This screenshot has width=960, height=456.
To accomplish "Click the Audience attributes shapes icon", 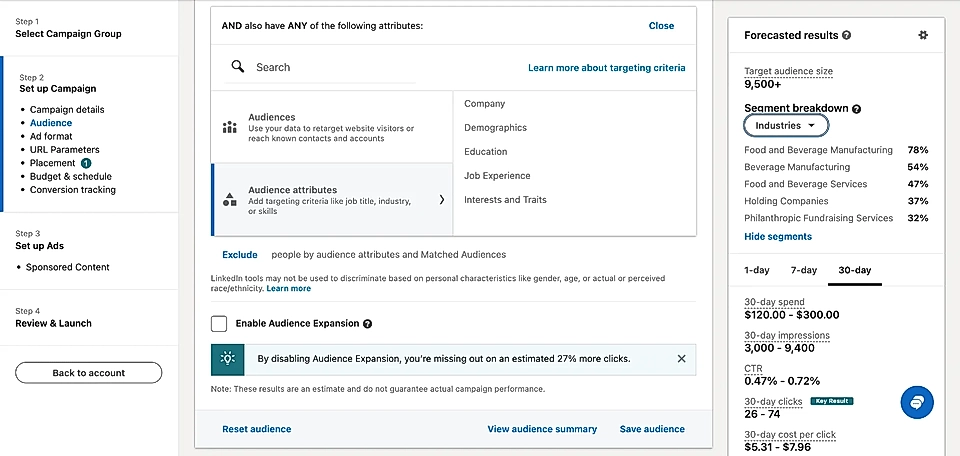I will [x=230, y=200].
